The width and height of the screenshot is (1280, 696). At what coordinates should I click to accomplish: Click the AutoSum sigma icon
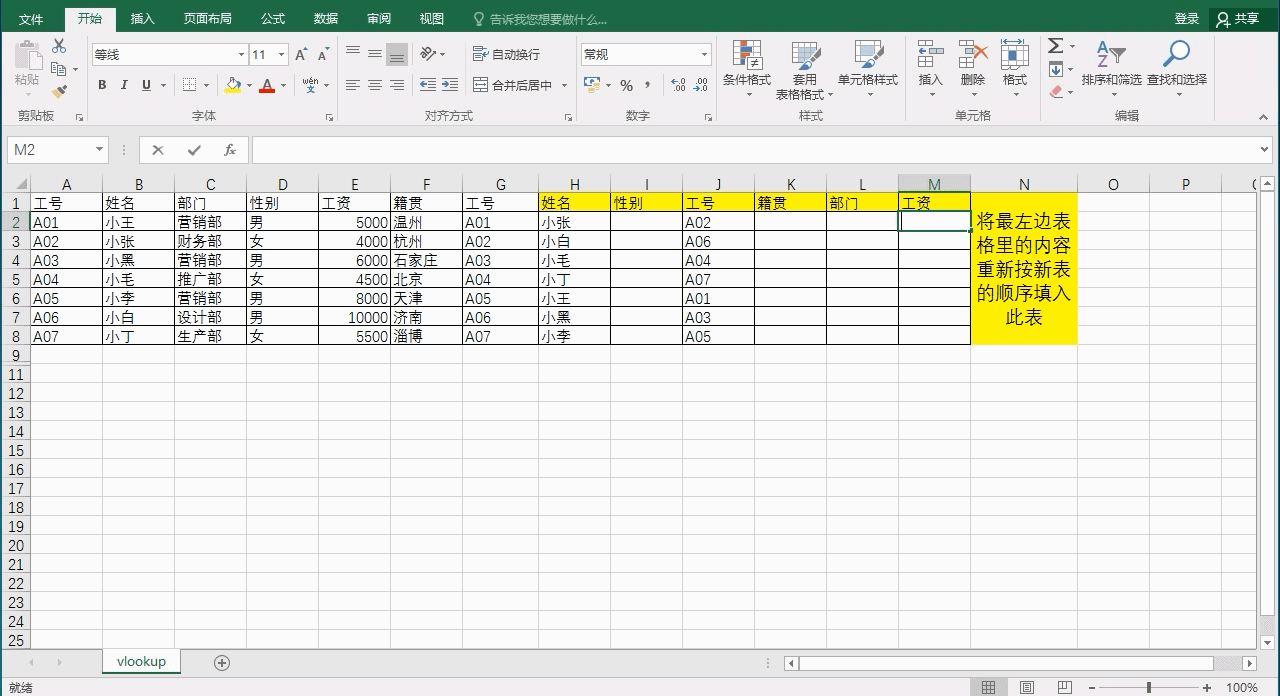click(1055, 46)
